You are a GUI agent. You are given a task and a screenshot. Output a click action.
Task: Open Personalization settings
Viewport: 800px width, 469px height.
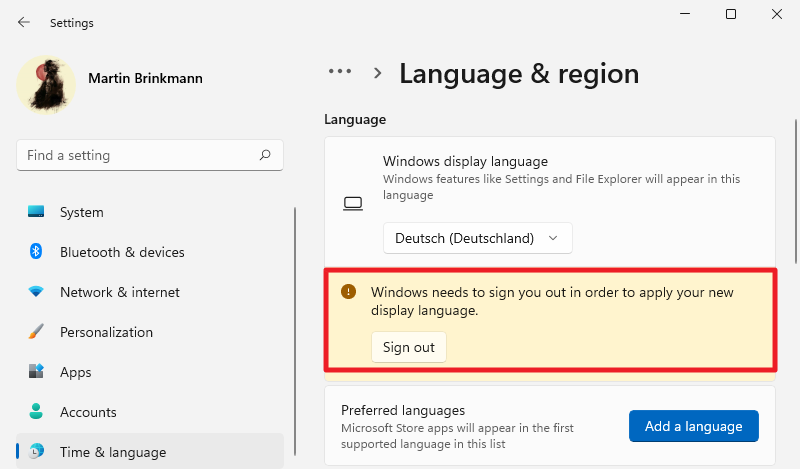[150, 332]
